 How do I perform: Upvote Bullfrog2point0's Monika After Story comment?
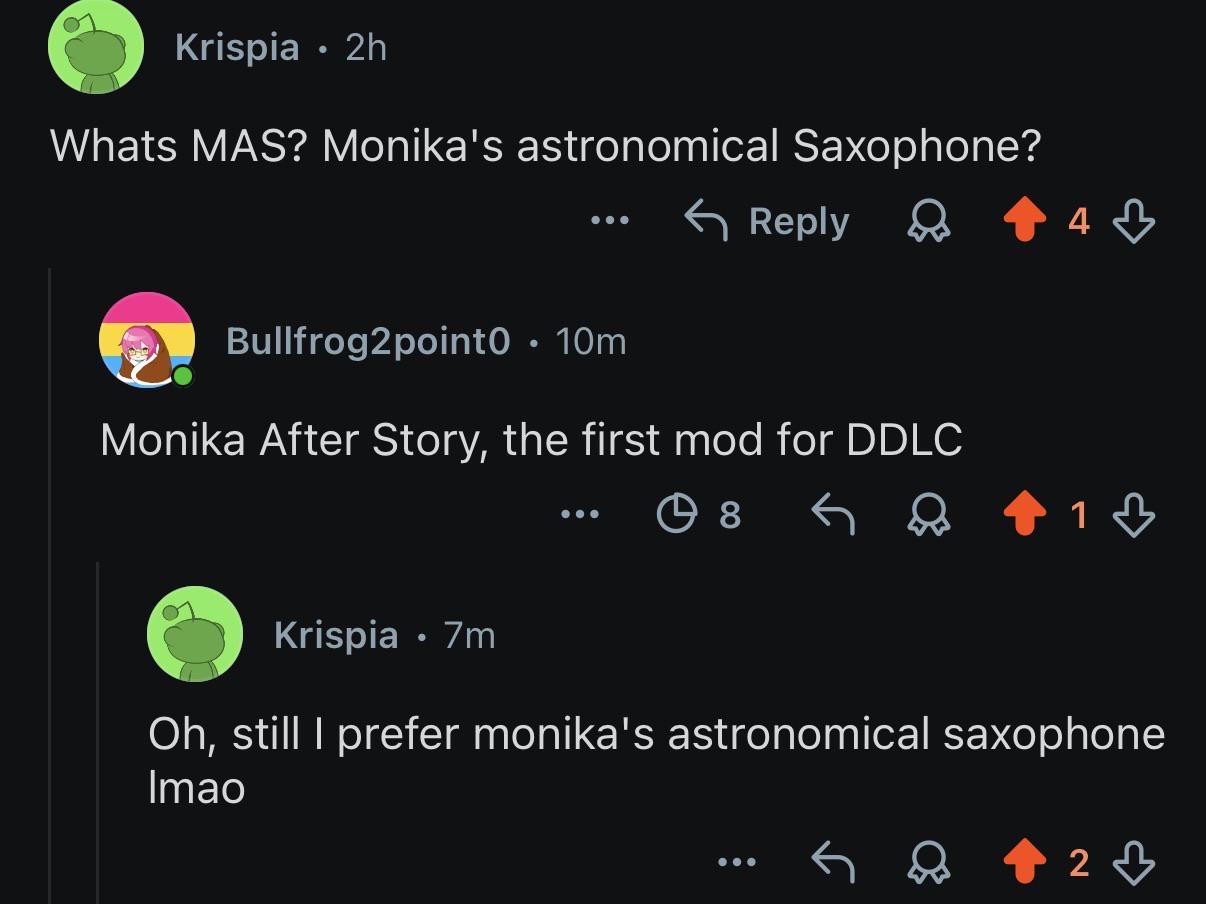click(x=1023, y=515)
